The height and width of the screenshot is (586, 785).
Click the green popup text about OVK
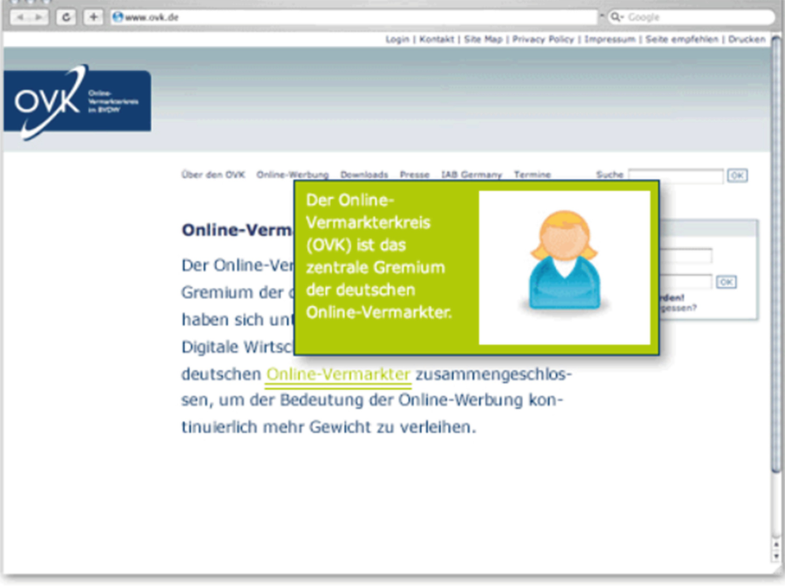pos(378,256)
